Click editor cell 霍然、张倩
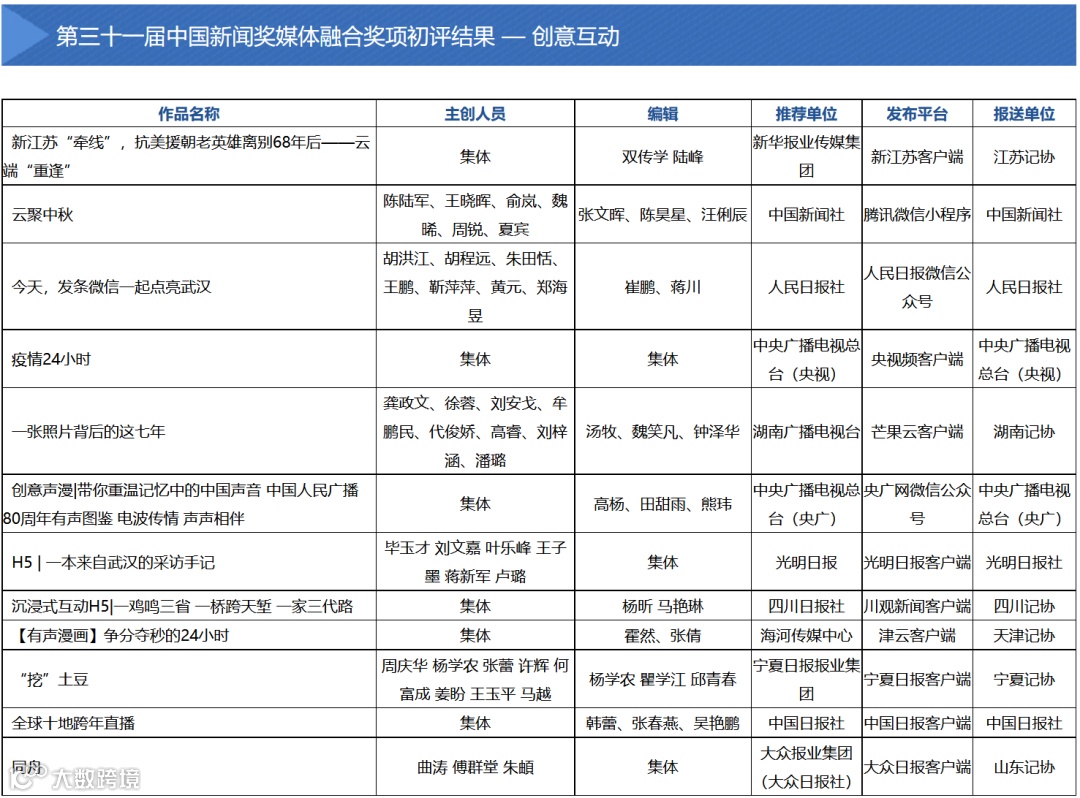Viewport: 1080px width, 798px height. (x=663, y=635)
